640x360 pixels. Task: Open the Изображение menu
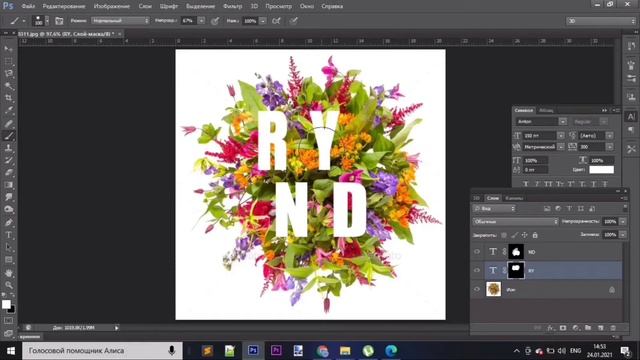click(x=111, y=6)
